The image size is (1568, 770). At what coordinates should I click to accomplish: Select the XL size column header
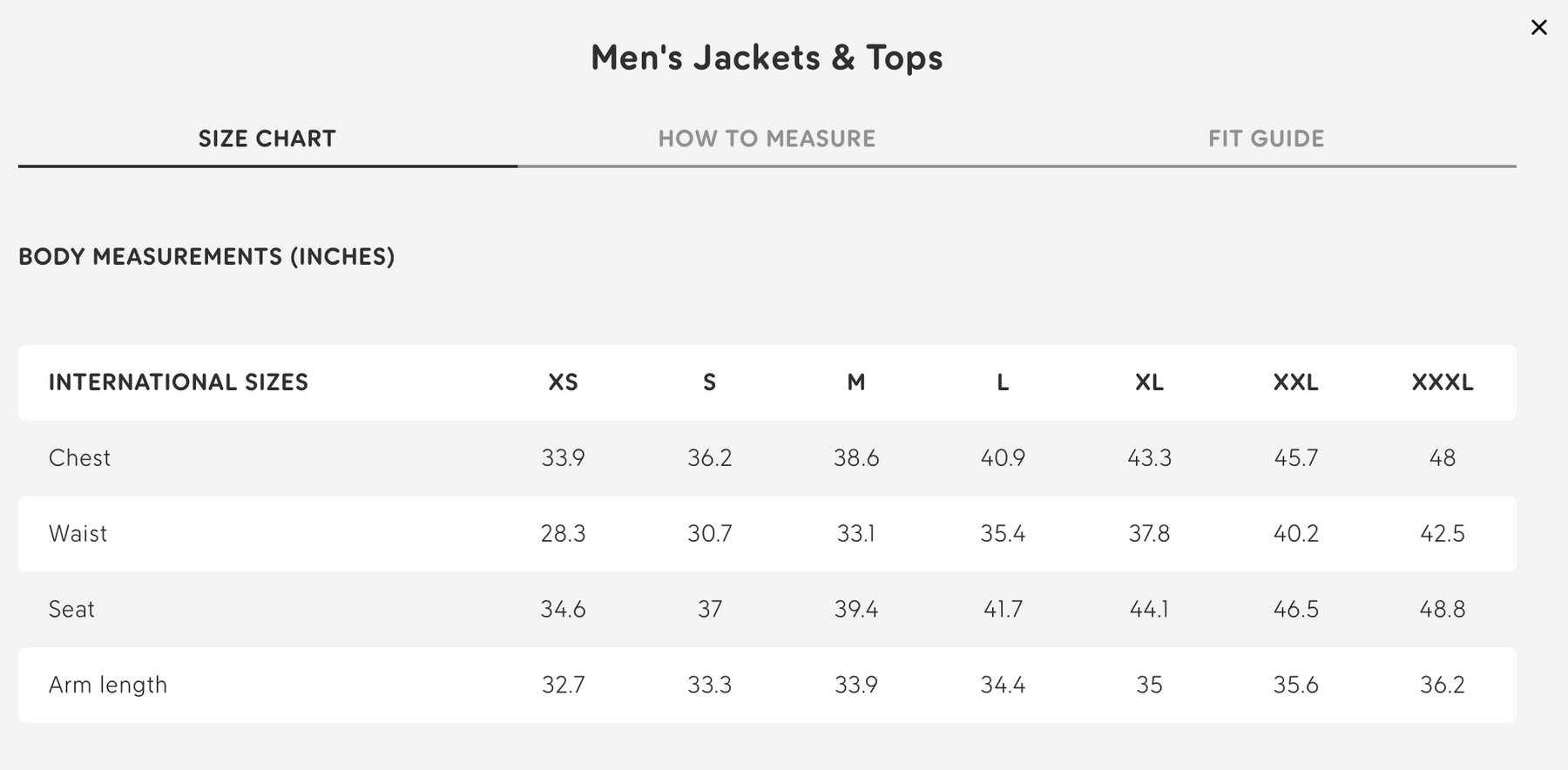pyautogui.click(x=1149, y=382)
